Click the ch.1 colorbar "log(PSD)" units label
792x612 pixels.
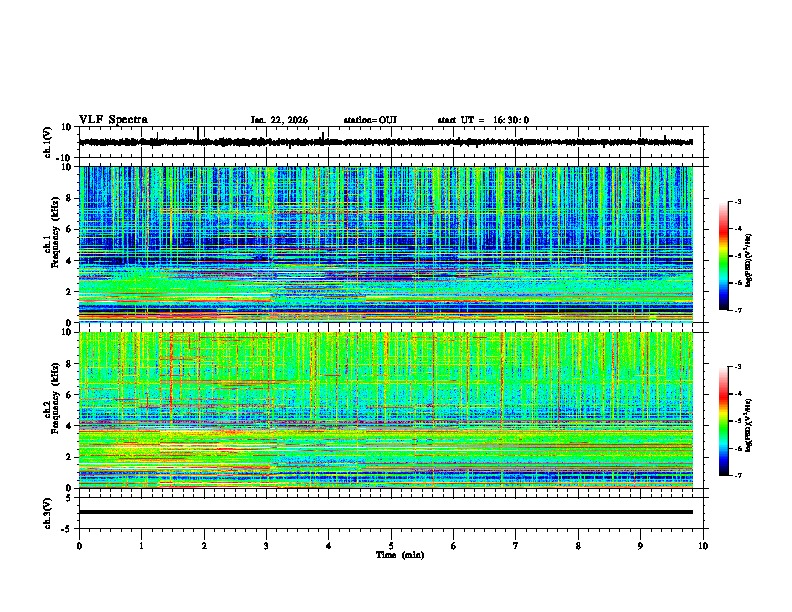[748, 260]
